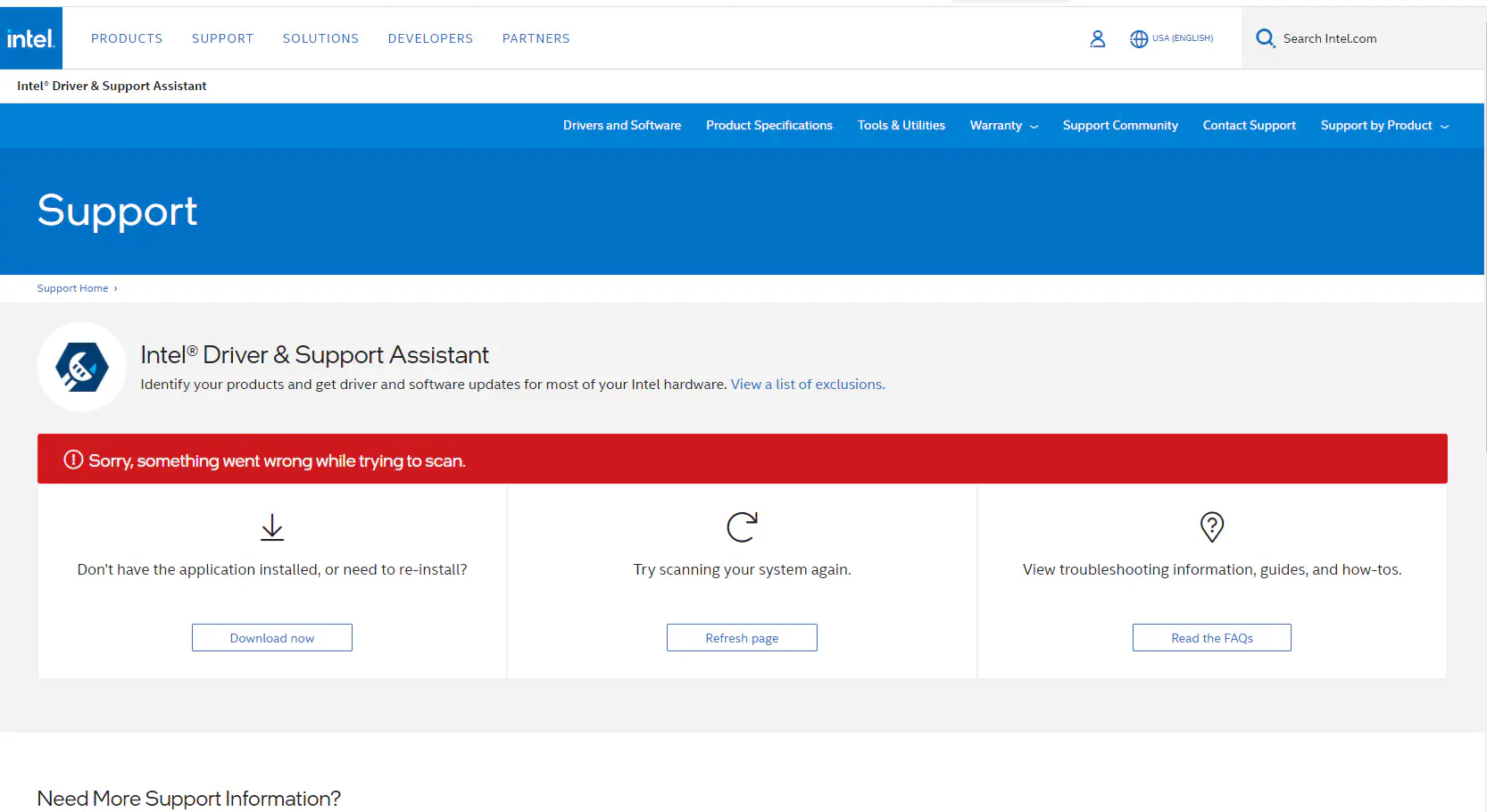This screenshot has width=1487, height=812.
Task: Click the magnifying glass search icon
Action: point(1265,38)
